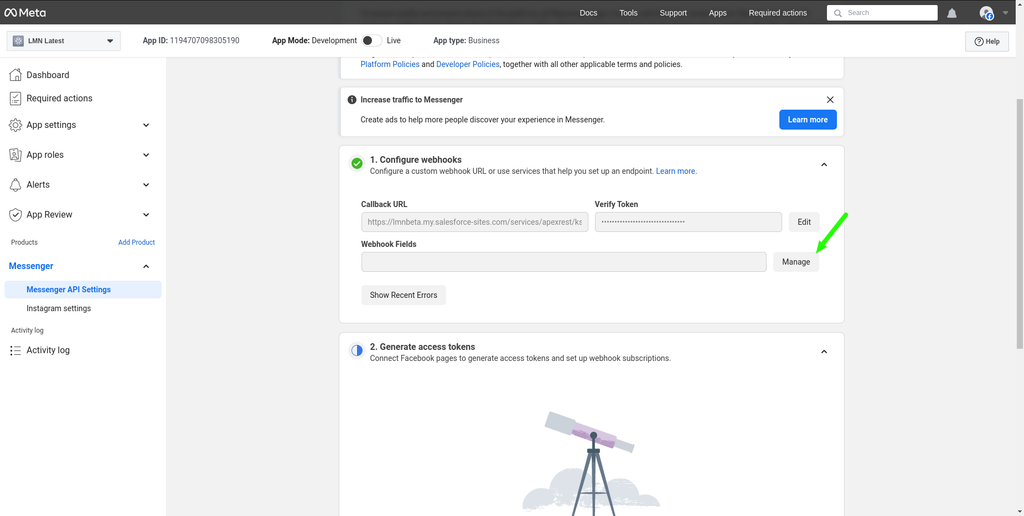The image size is (1024, 516).
Task: Collapse the Messenger product section
Action: [x=146, y=266]
